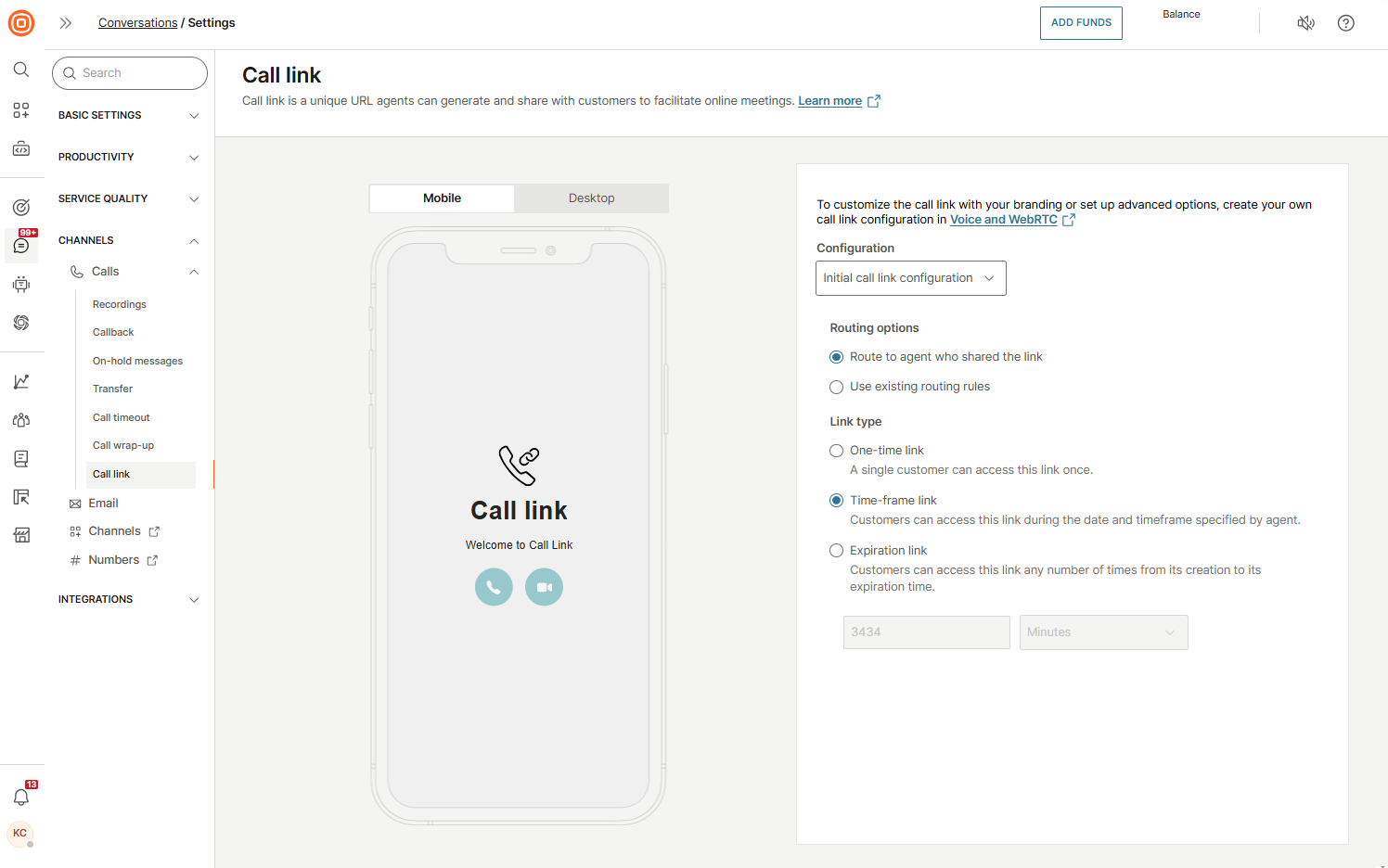1388x868 pixels.
Task: Collapse the Channels section
Action: [x=194, y=240]
